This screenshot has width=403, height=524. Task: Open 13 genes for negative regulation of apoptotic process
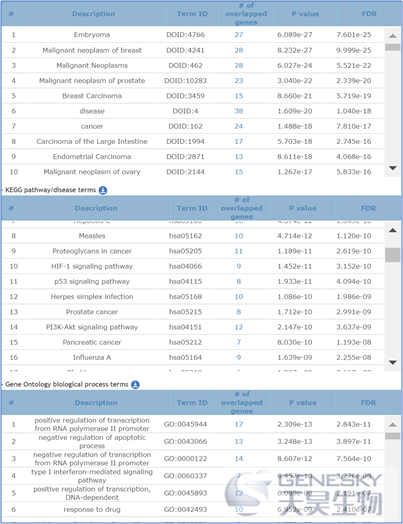click(239, 441)
